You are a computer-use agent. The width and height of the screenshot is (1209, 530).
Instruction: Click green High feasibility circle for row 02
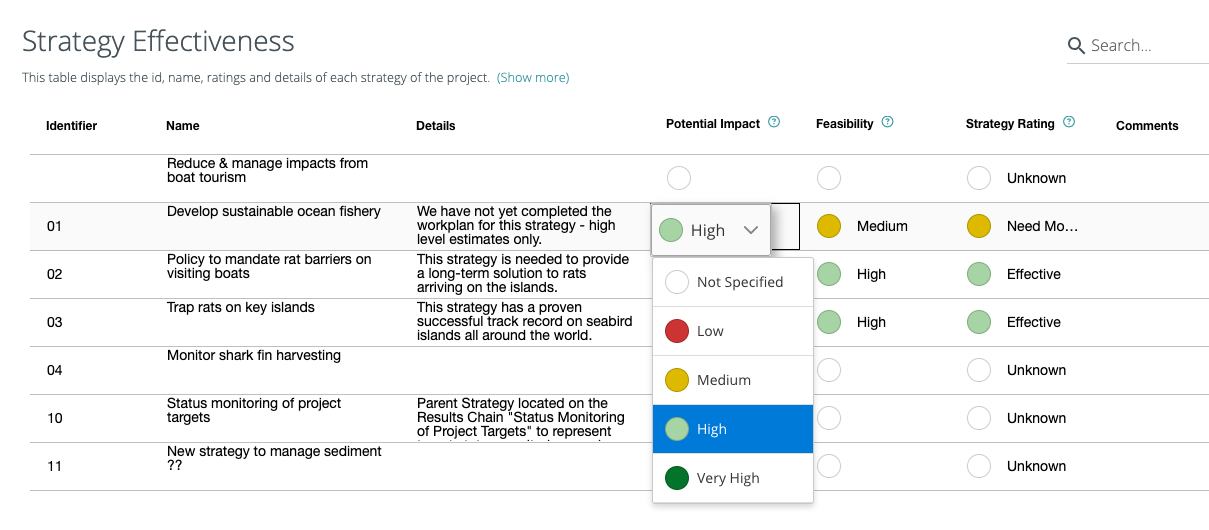point(829,274)
